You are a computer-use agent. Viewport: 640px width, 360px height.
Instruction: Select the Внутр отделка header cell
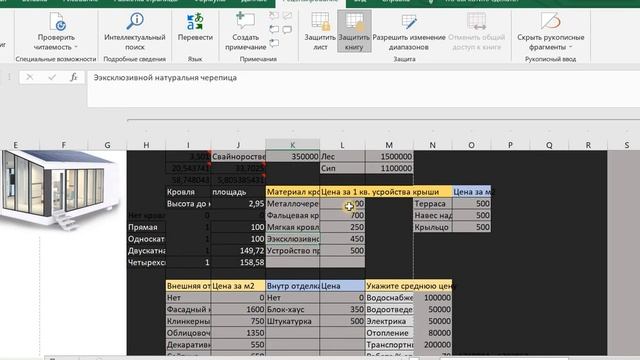(x=293, y=286)
